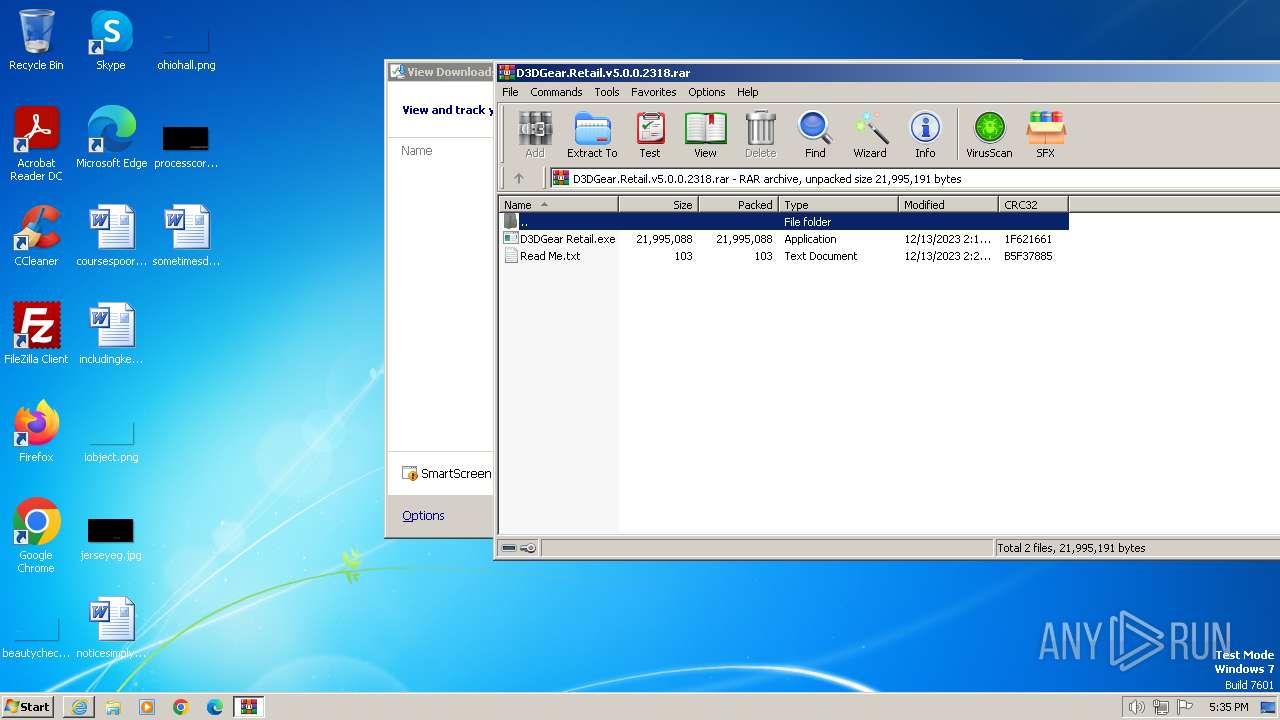The height and width of the screenshot is (720, 1280).
Task: Click the Add toolbar icon in WinRAR
Action: 535,135
